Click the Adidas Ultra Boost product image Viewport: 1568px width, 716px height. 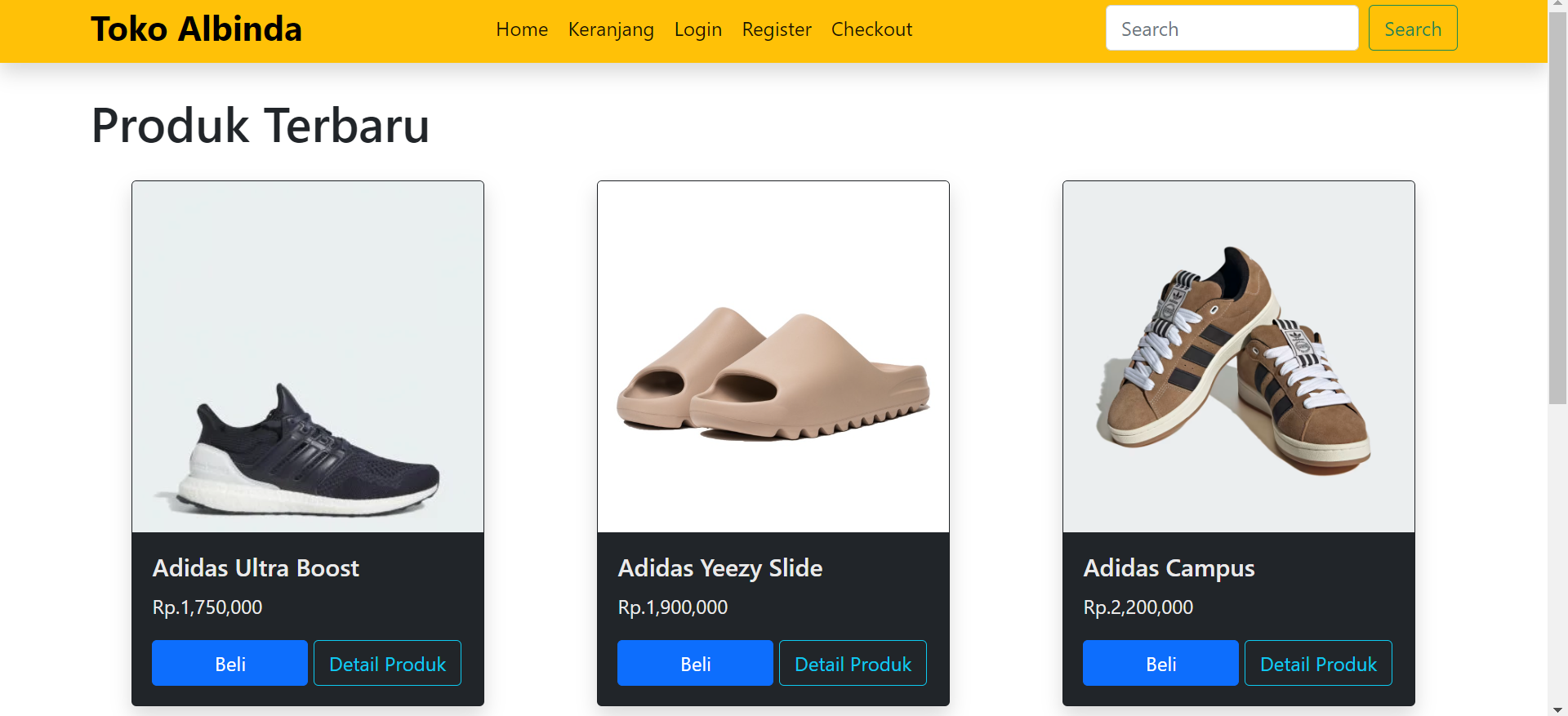point(308,357)
